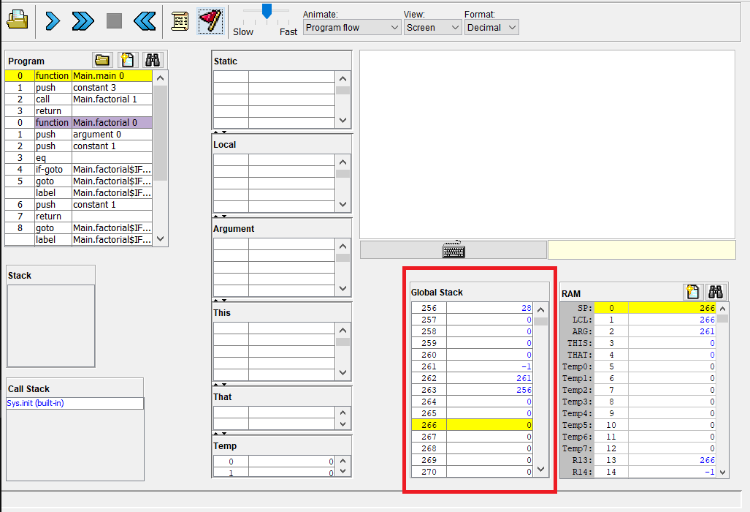
Task: Search RAM using the binoculars icon
Action: coord(716,292)
